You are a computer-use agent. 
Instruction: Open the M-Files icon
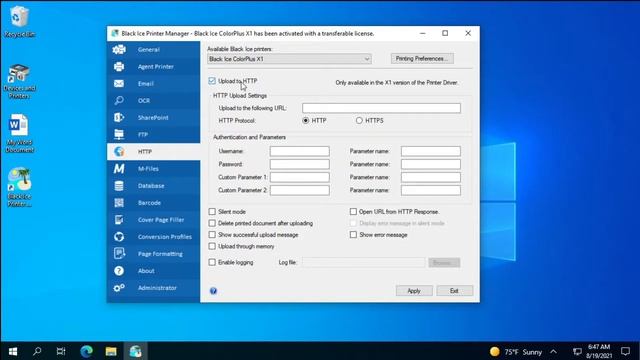click(119, 169)
